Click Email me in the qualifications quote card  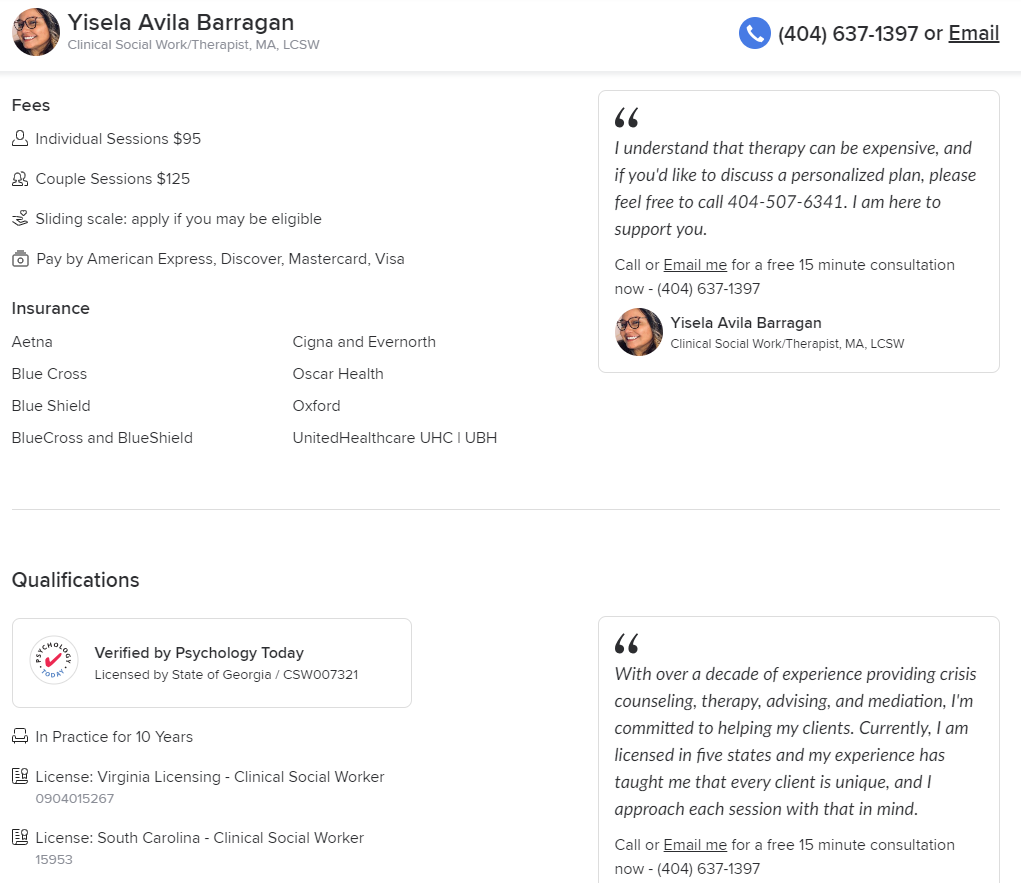[695, 845]
